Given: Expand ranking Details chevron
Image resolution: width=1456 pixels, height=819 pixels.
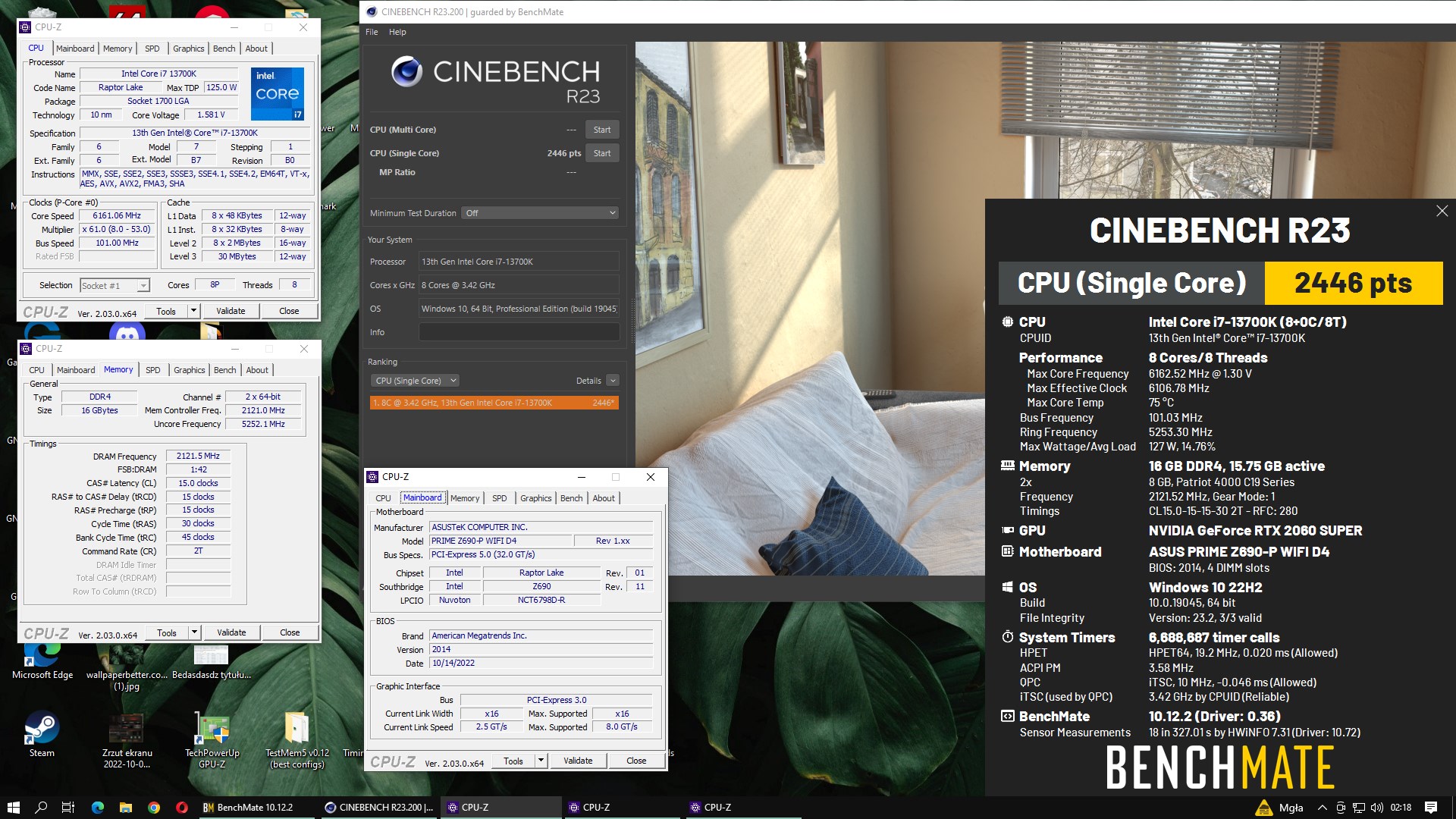Looking at the screenshot, I should (x=613, y=381).
